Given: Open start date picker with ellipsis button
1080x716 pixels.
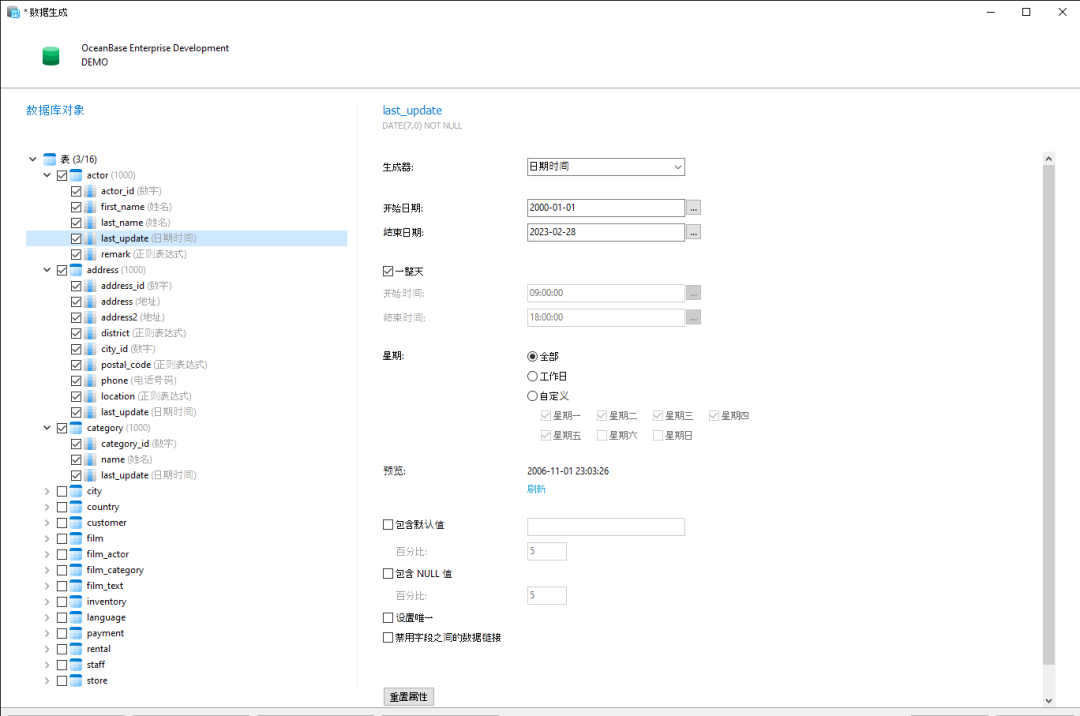Looking at the screenshot, I should coord(694,208).
